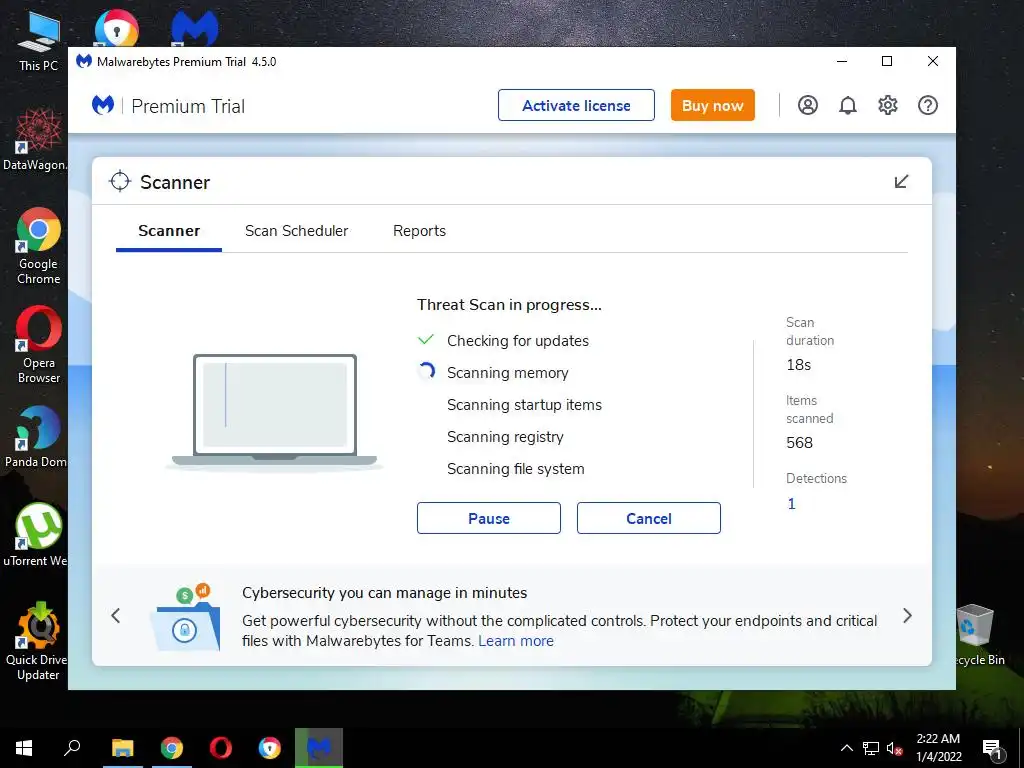Switch to the Scanner tab
The height and width of the screenshot is (768, 1024).
169,231
